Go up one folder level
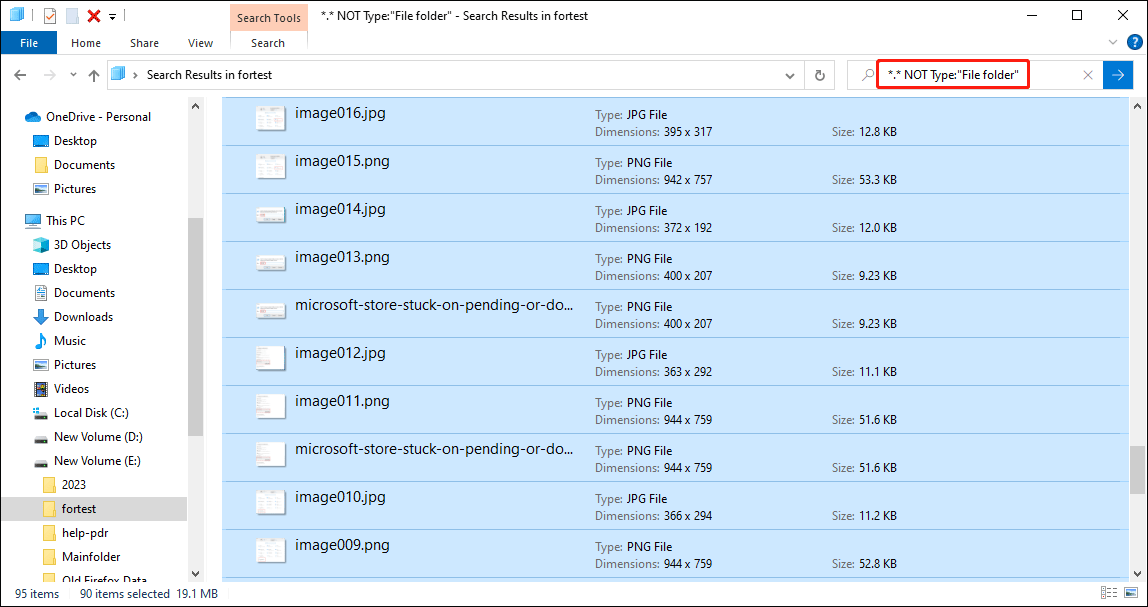 [x=93, y=74]
